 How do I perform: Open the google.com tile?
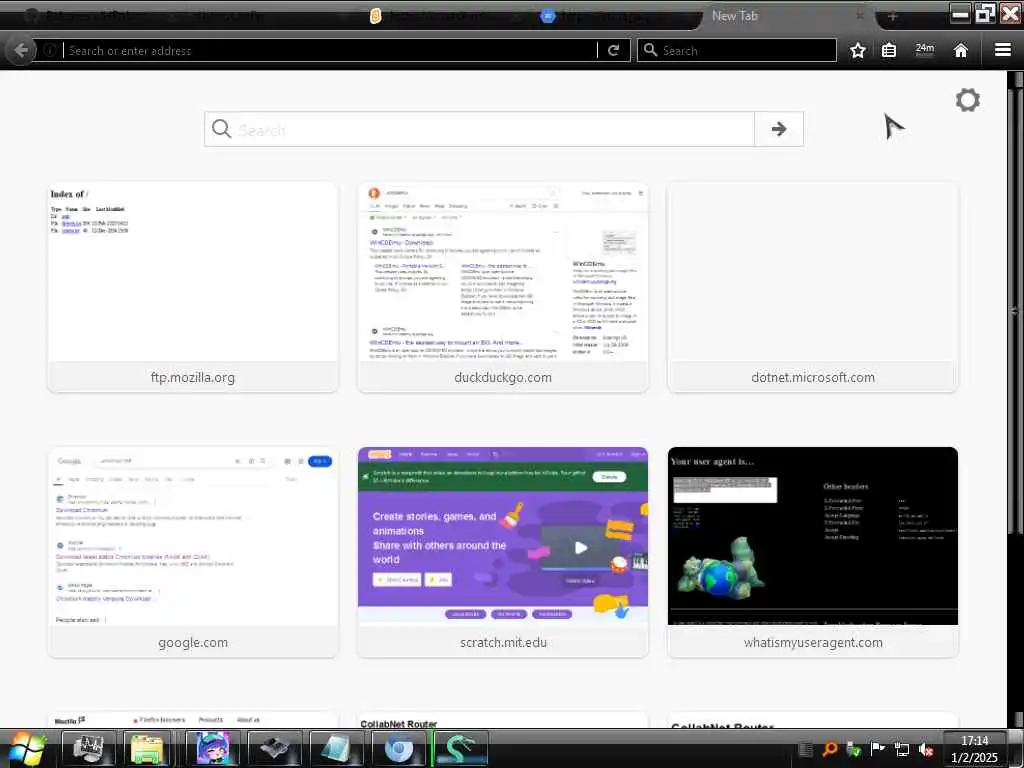coord(193,552)
